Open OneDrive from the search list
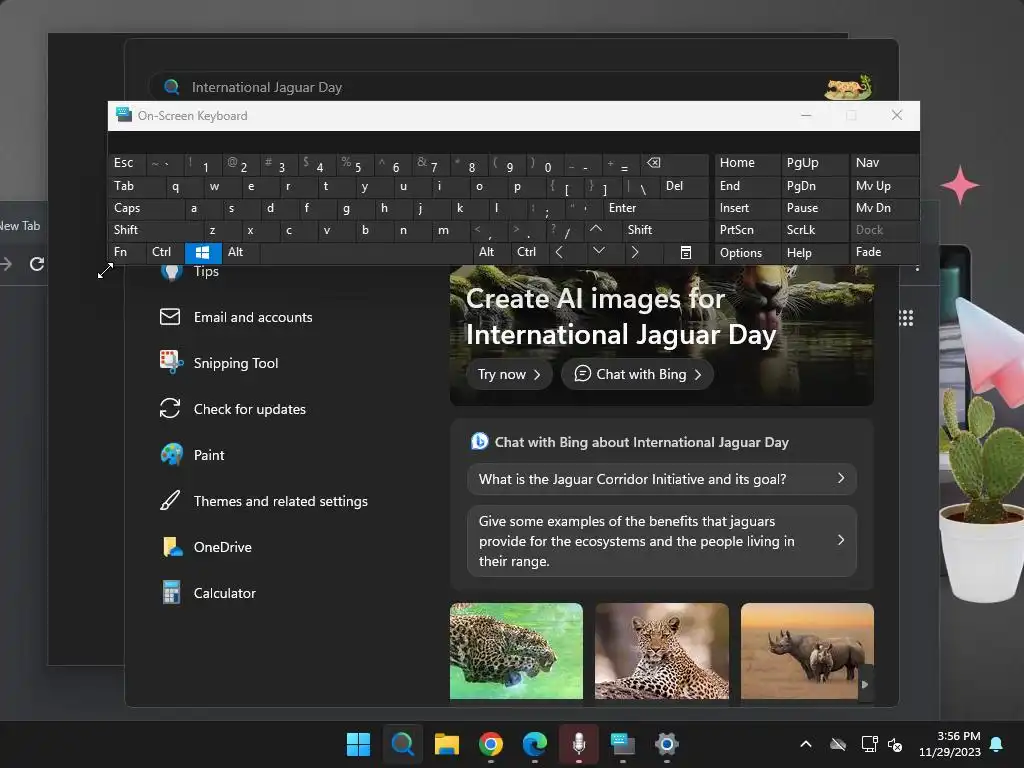The image size is (1024, 768). pyautogui.click(x=206, y=547)
